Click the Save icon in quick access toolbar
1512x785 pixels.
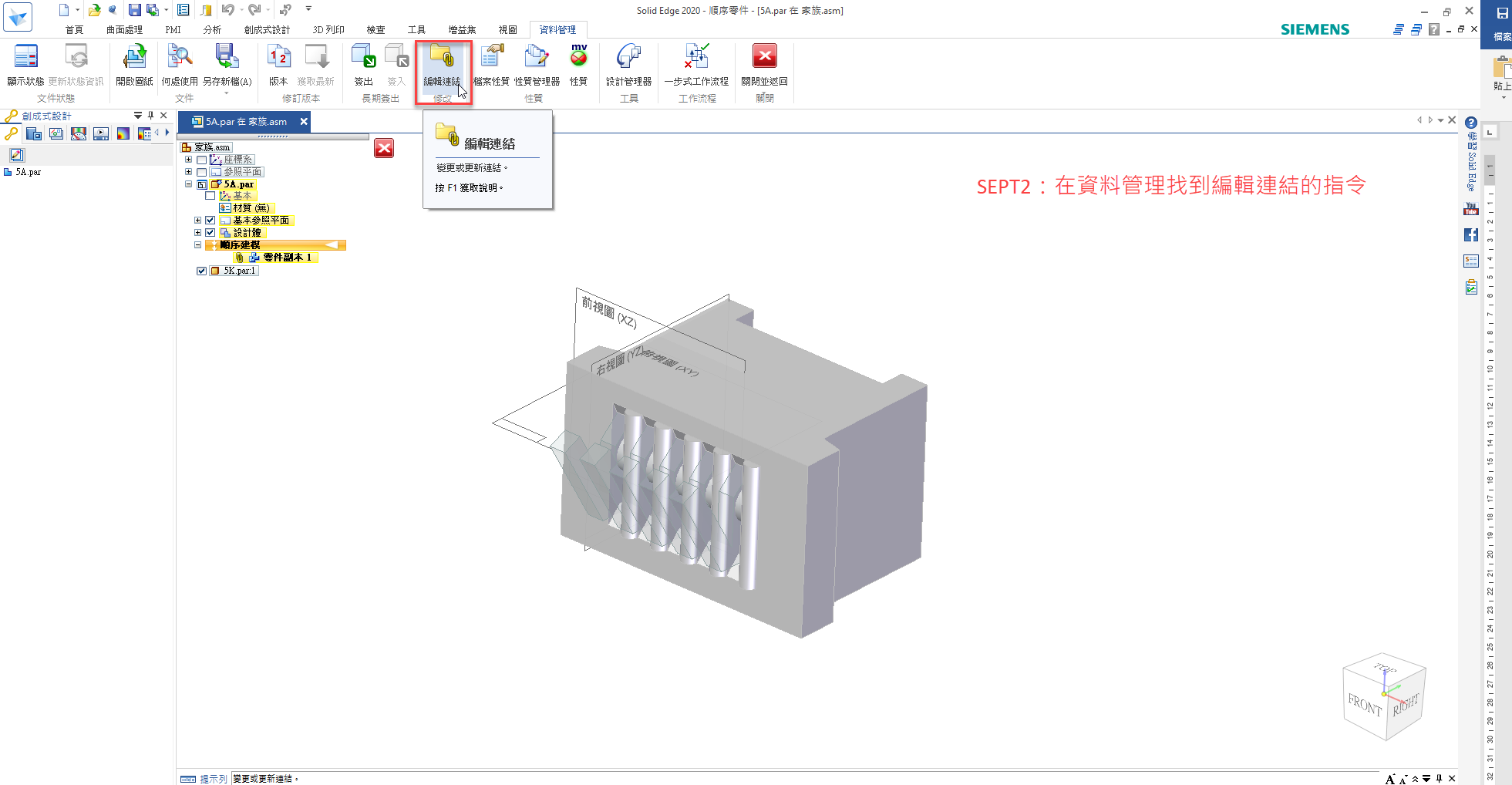(134, 10)
